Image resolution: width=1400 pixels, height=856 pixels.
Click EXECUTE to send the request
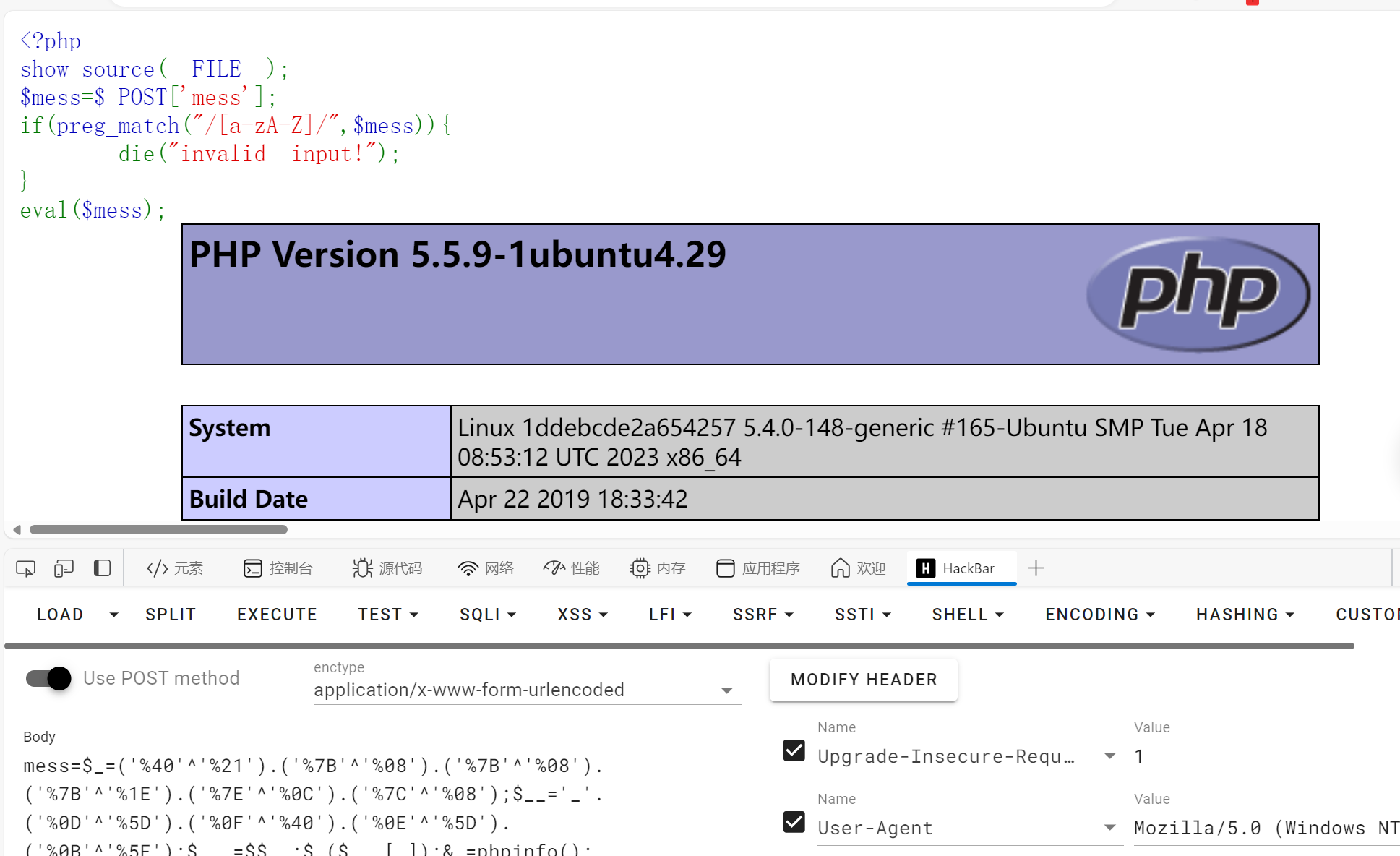point(277,615)
